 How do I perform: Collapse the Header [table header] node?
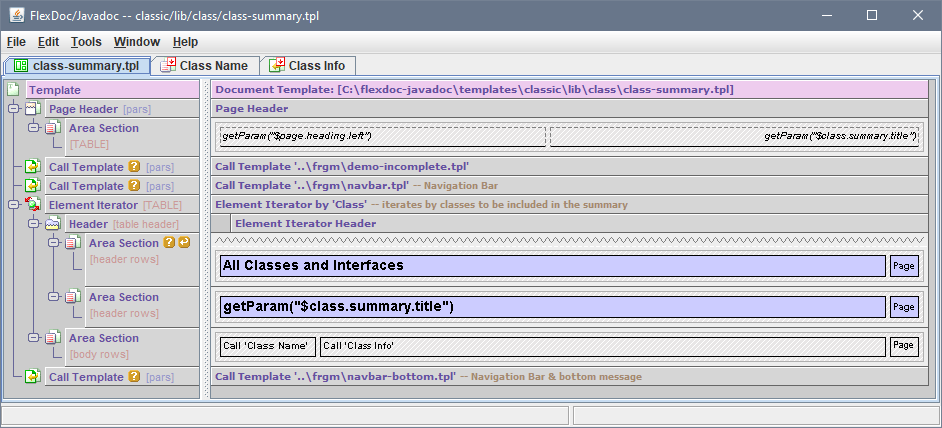coord(33,224)
